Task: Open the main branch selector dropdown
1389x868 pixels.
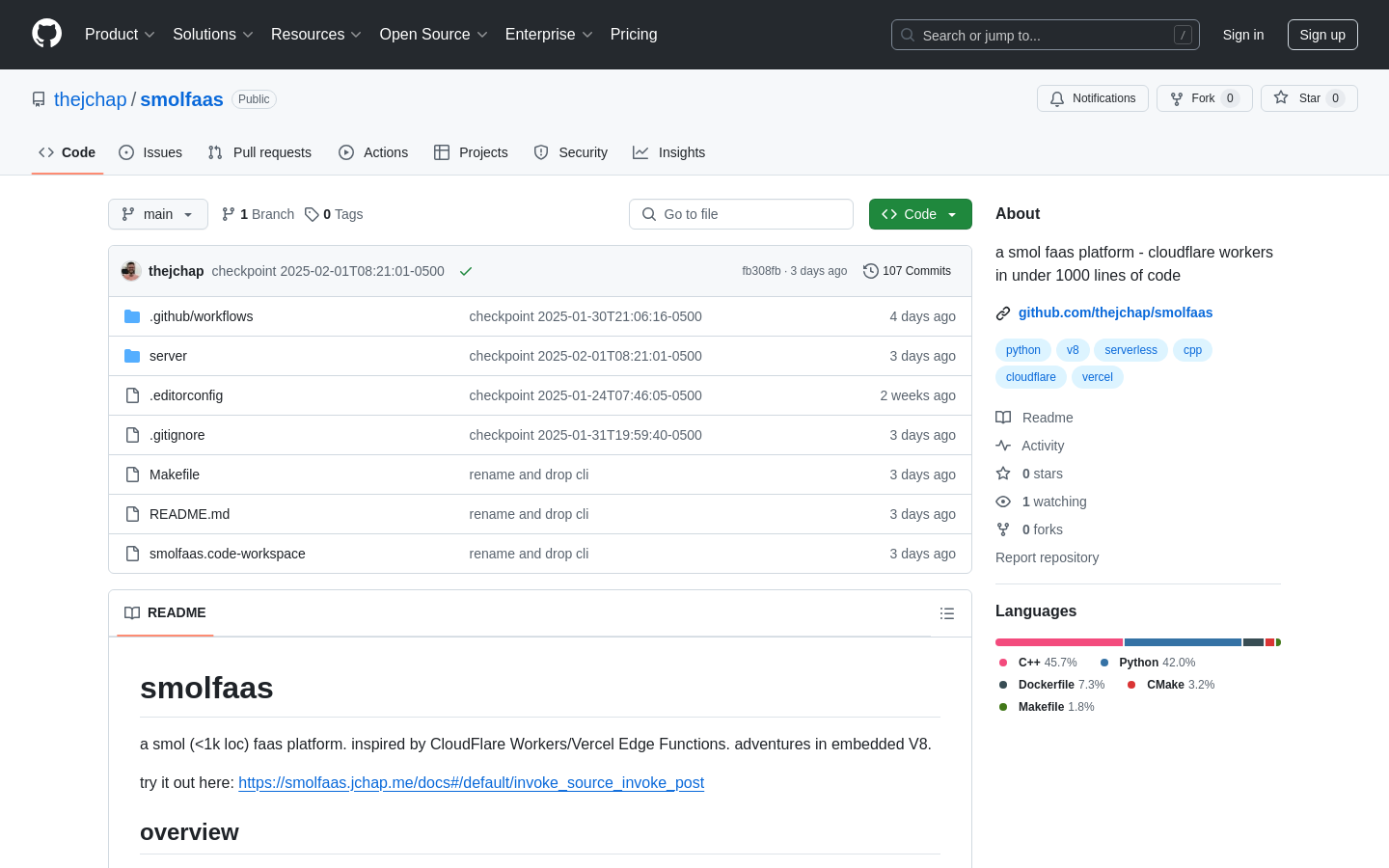Action: click(x=158, y=214)
